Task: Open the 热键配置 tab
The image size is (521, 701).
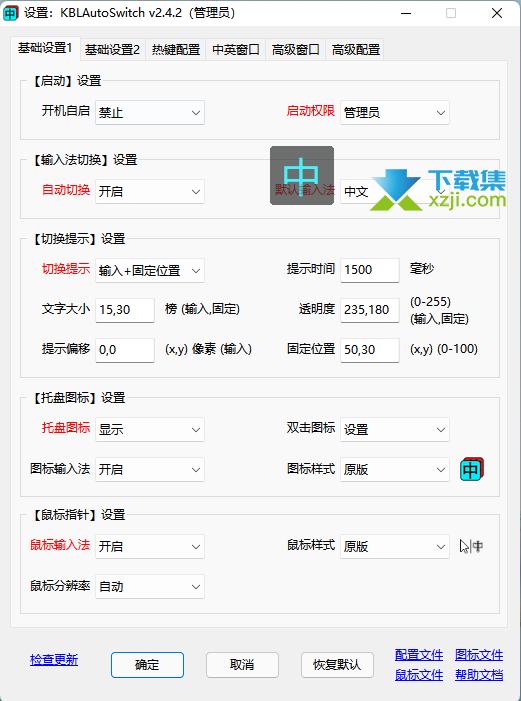Action: click(176, 49)
